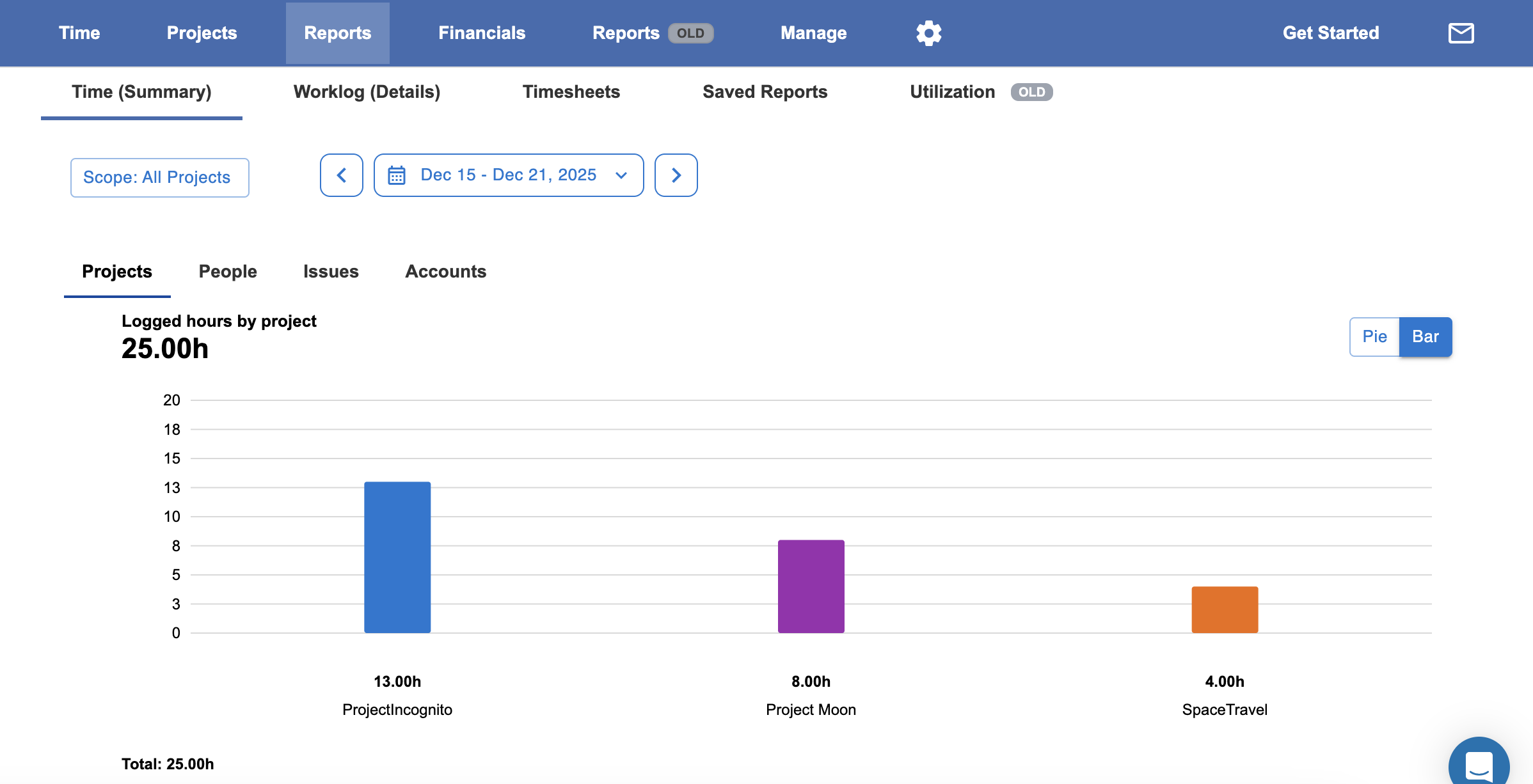Click the calendar icon in date picker

pos(397,175)
